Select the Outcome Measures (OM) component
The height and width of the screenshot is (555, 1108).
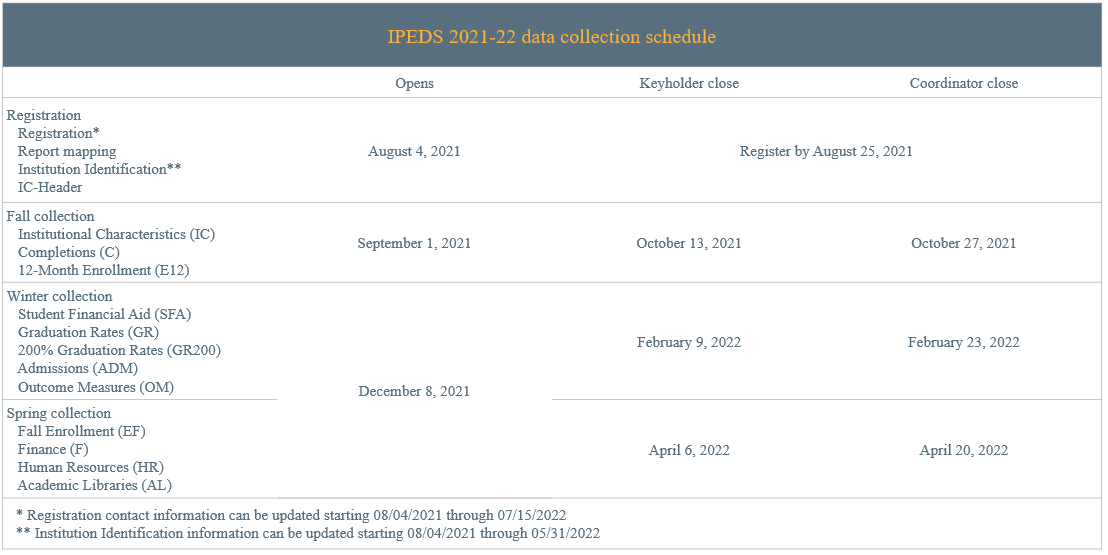point(96,387)
